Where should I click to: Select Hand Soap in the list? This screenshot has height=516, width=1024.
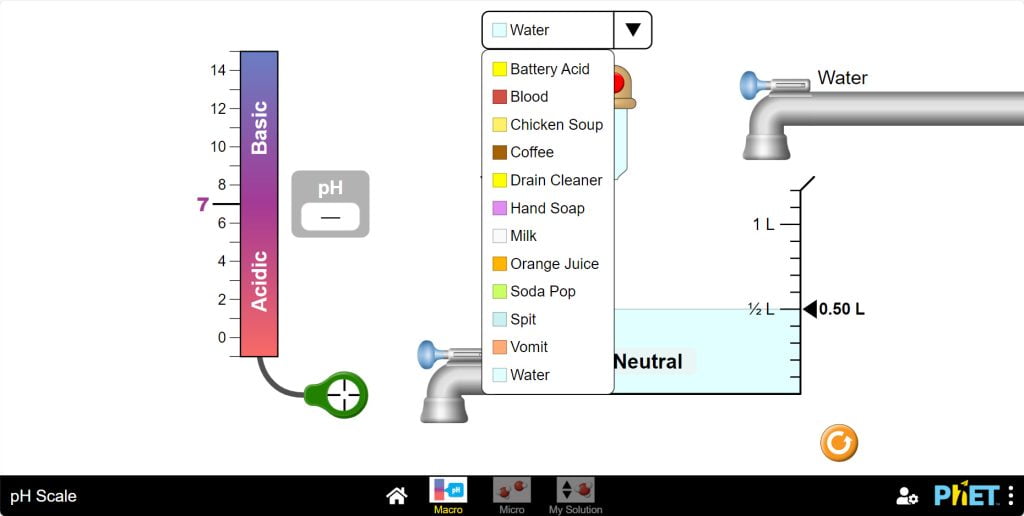548,208
